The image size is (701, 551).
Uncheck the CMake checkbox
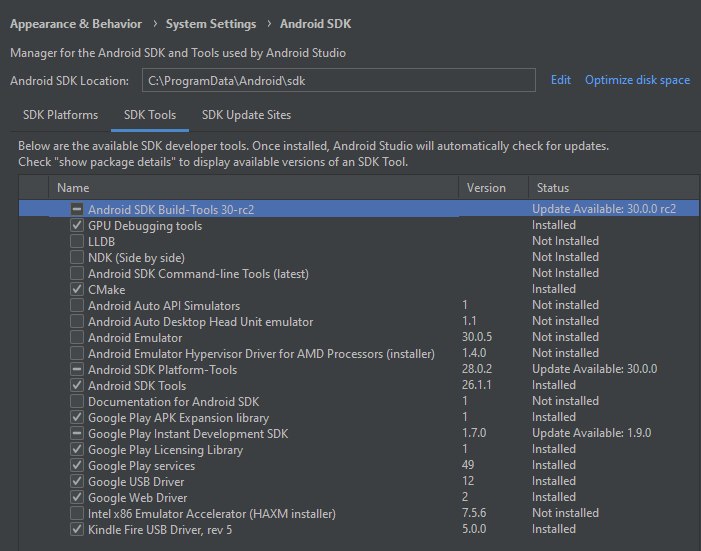pyautogui.click(x=77, y=289)
